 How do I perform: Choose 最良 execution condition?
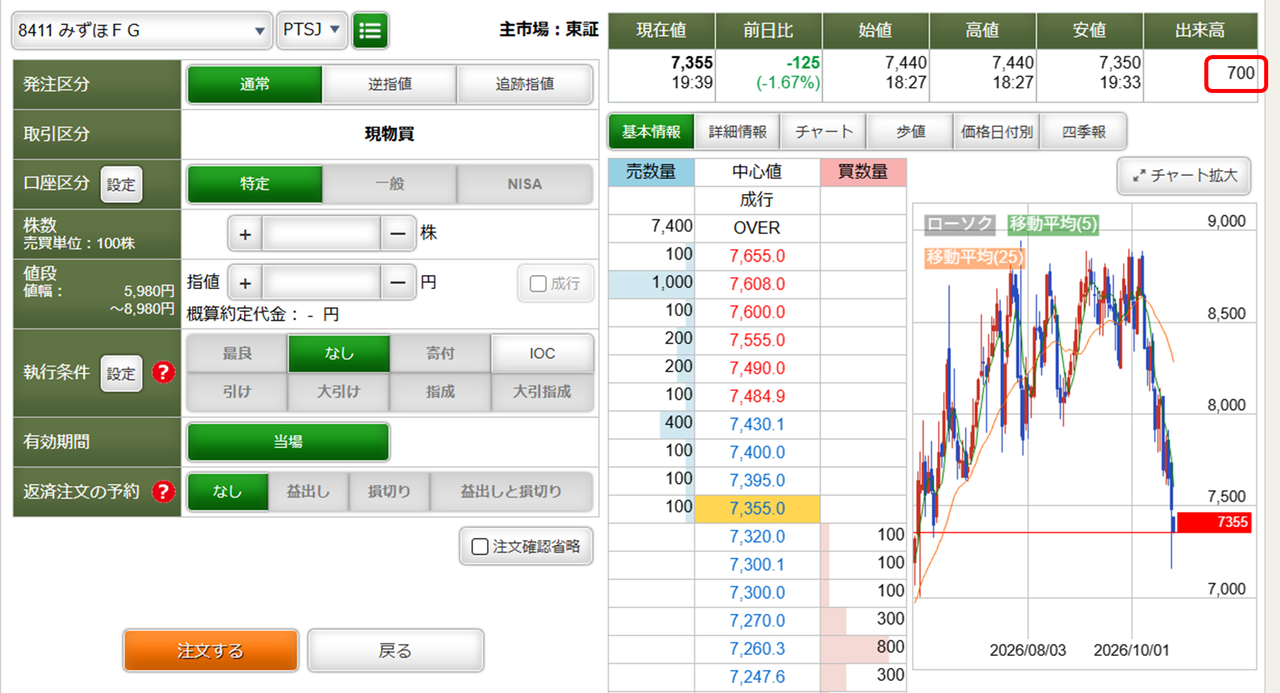237,353
